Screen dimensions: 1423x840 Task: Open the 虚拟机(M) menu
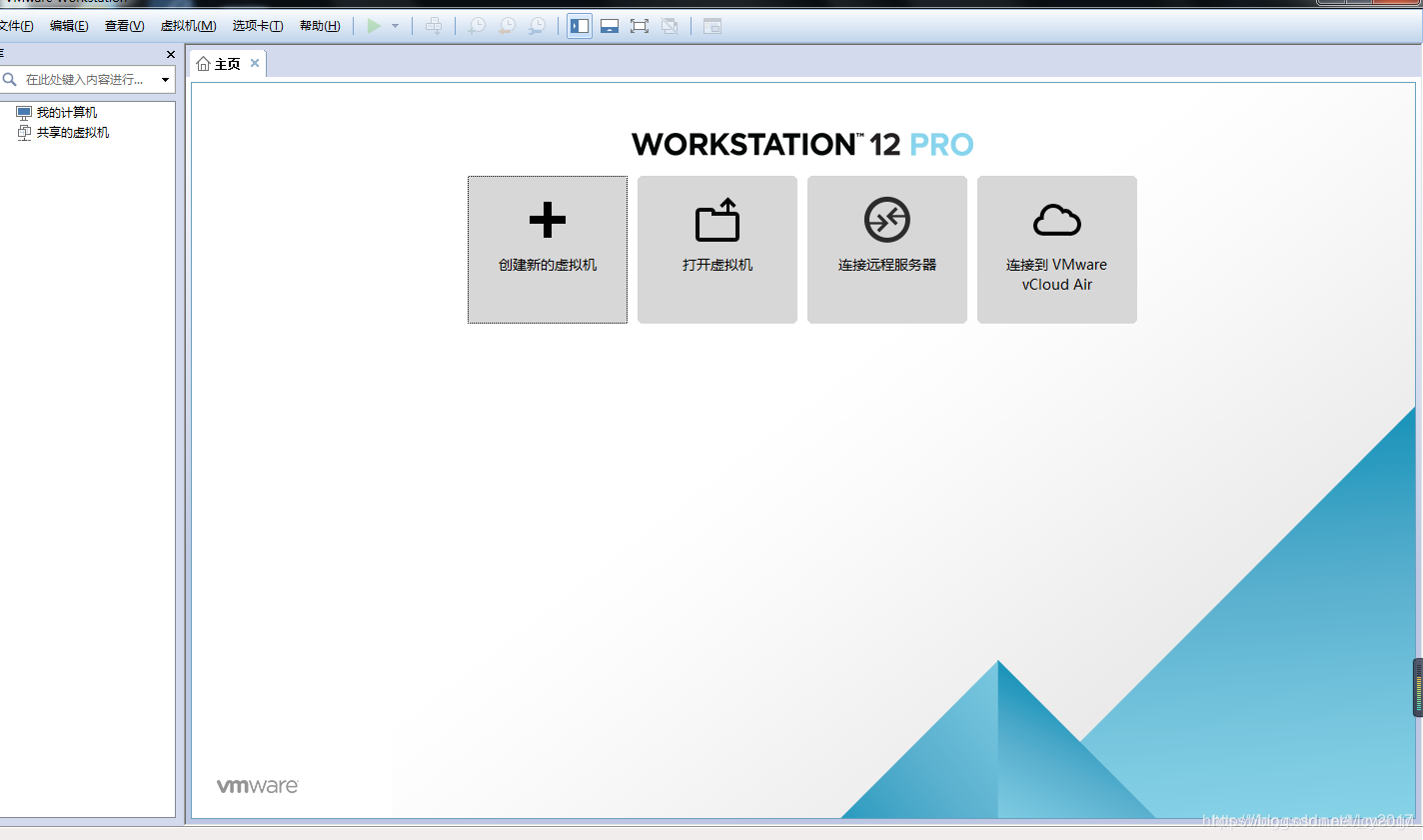[188, 26]
